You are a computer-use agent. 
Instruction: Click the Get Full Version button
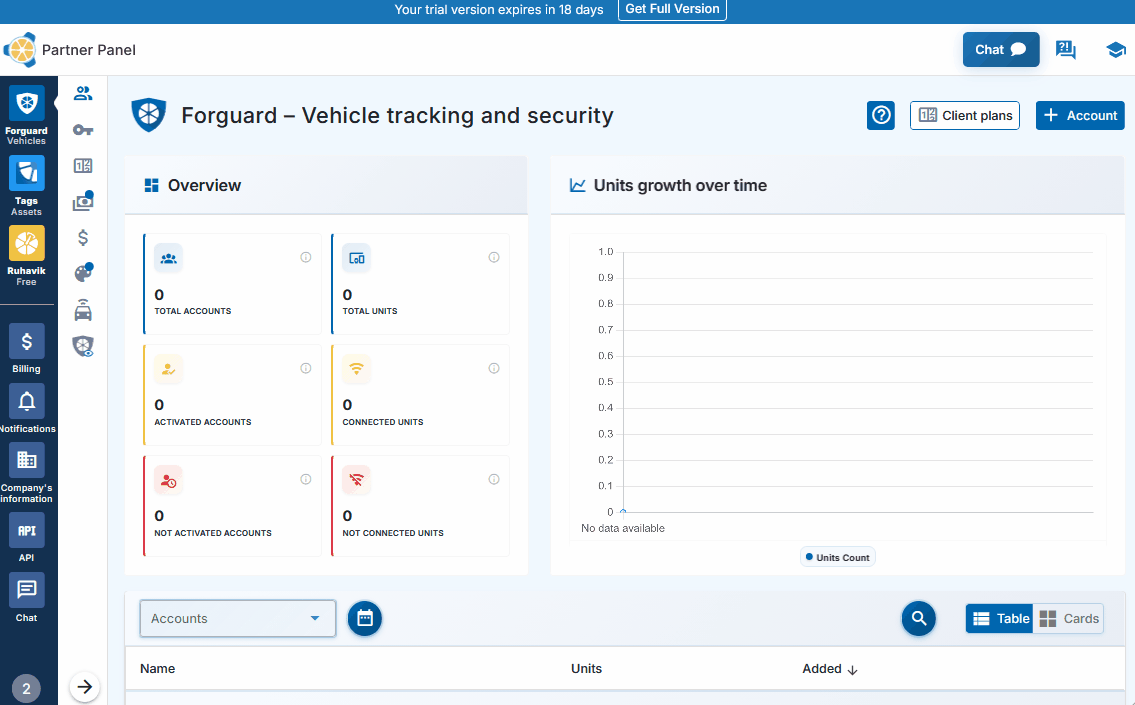(x=672, y=9)
